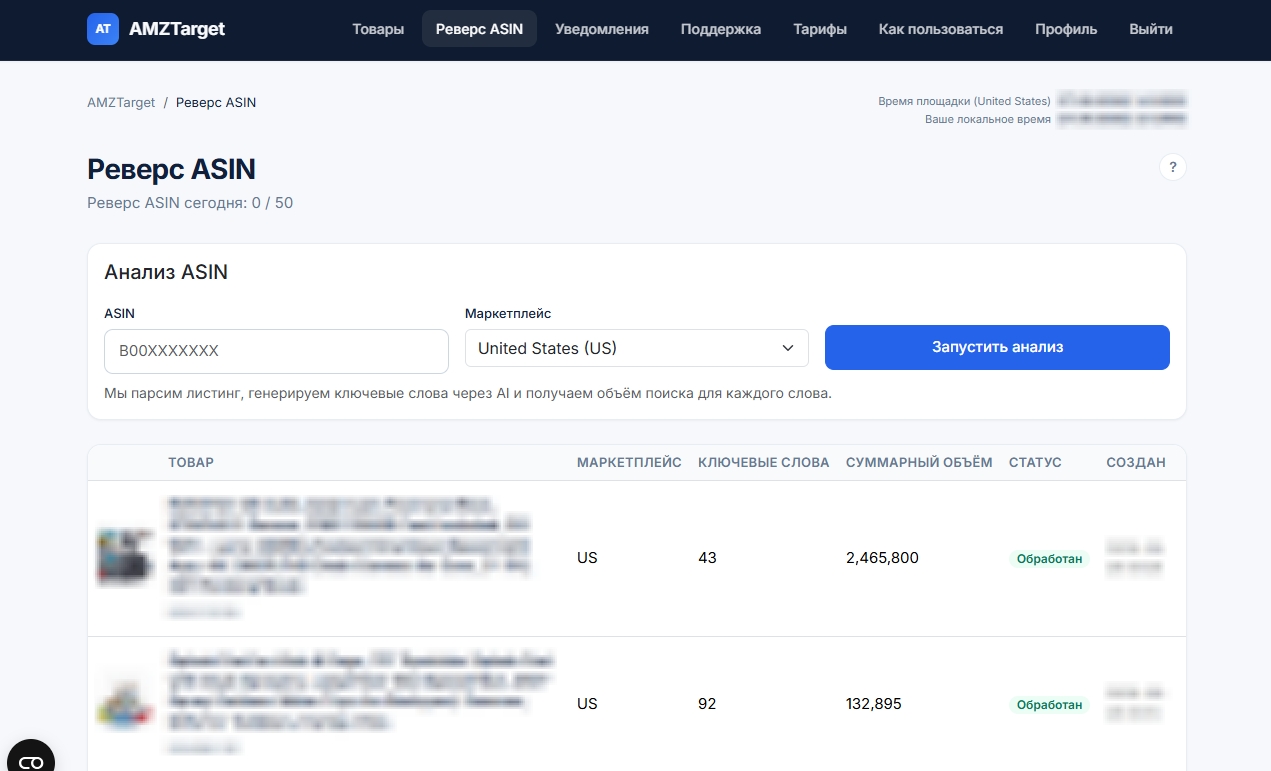Click the СОЗДАН column header
Viewport: 1271px width, 771px height.
tap(1136, 462)
